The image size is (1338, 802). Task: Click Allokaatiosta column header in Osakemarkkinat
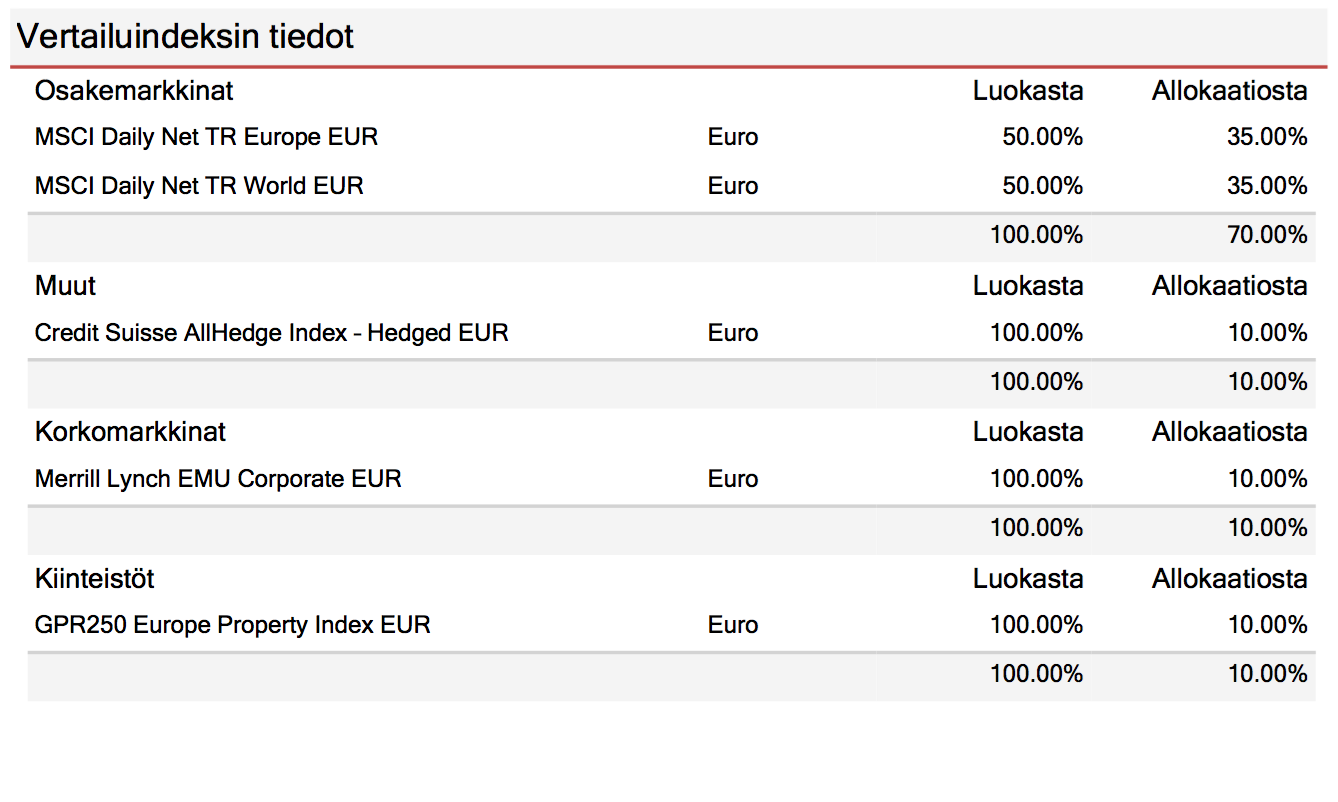pyautogui.click(x=1229, y=91)
